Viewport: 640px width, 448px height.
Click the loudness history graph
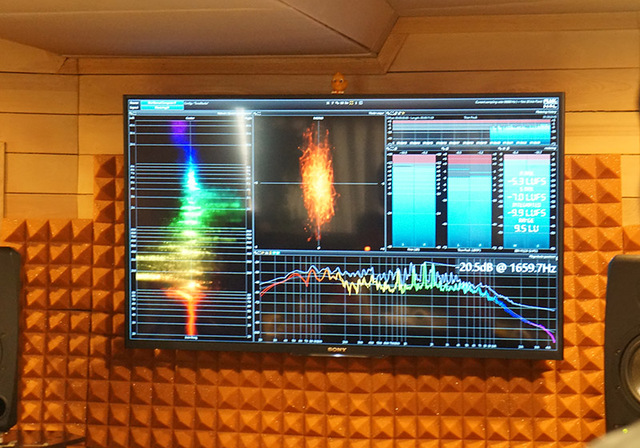[471, 131]
